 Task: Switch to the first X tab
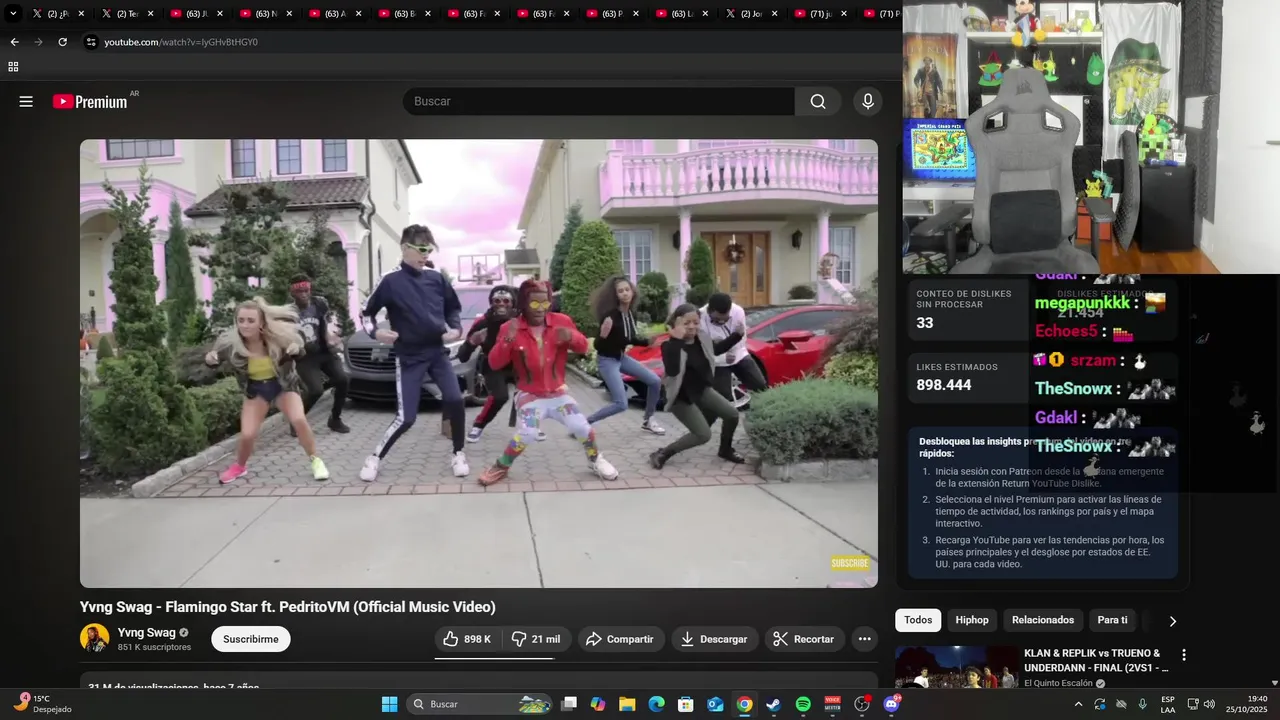click(x=55, y=14)
